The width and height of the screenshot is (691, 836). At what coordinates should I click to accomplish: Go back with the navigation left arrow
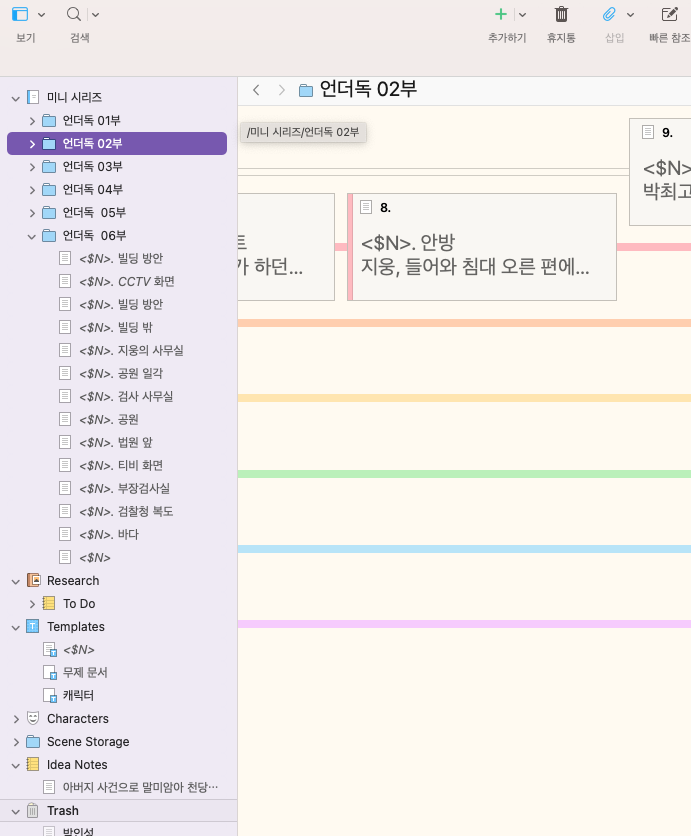click(256, 90)
